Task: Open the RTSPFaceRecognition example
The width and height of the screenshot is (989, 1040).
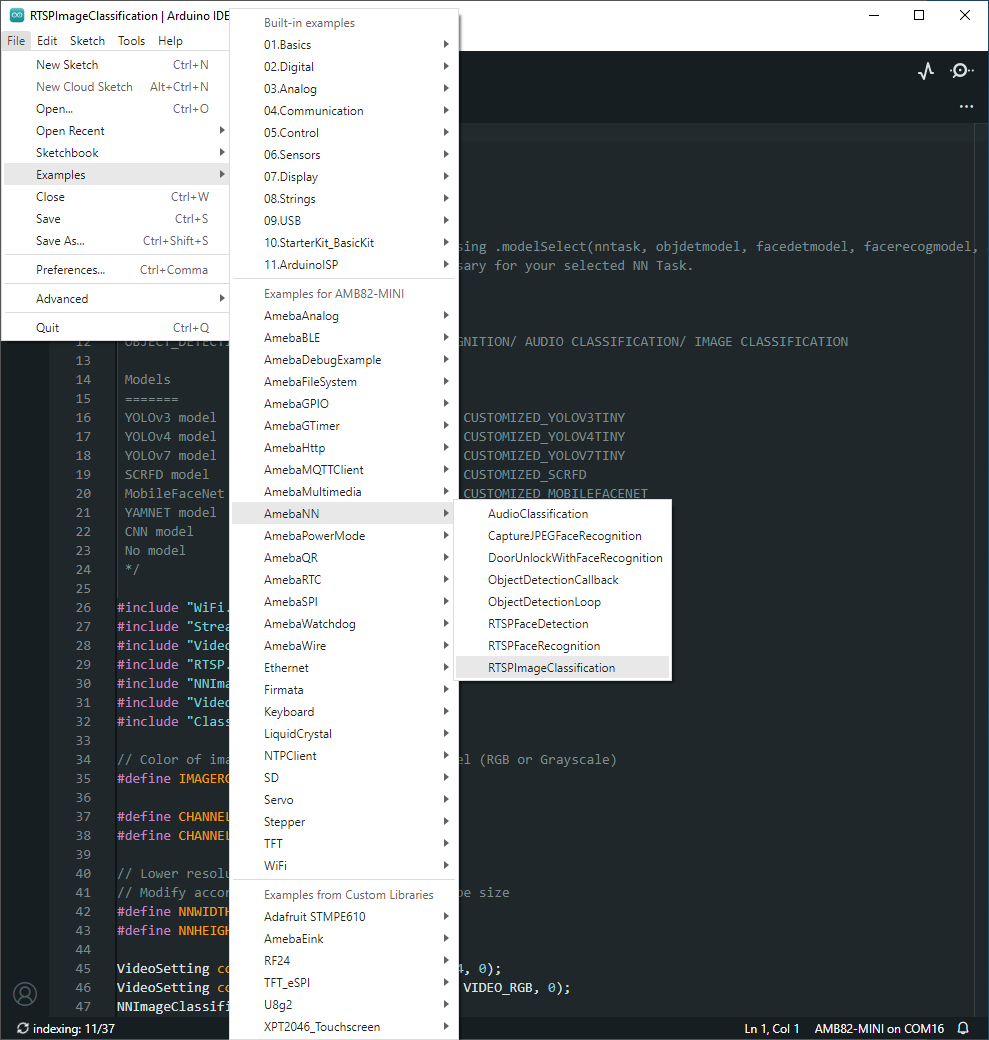Action: coord(563,645)
